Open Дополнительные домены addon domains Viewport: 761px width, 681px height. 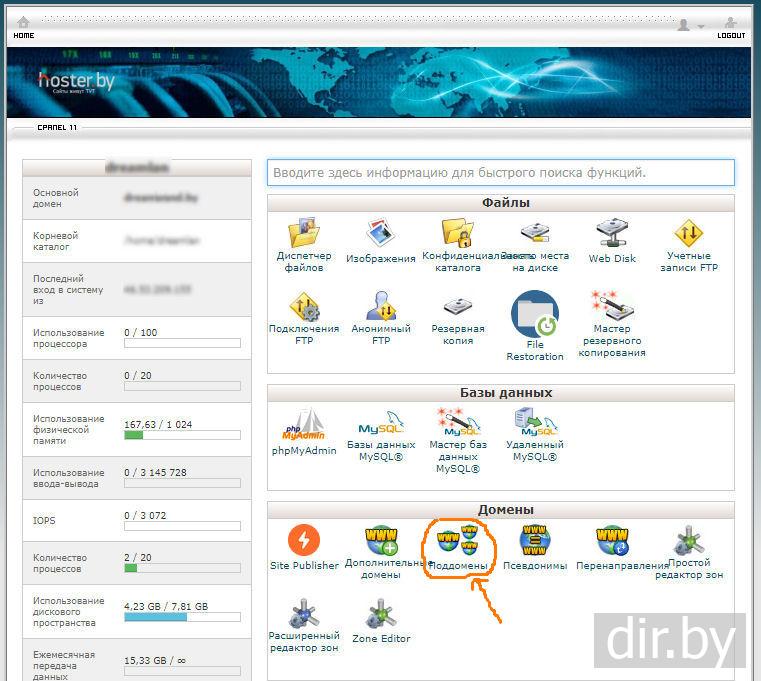(381, 552)
